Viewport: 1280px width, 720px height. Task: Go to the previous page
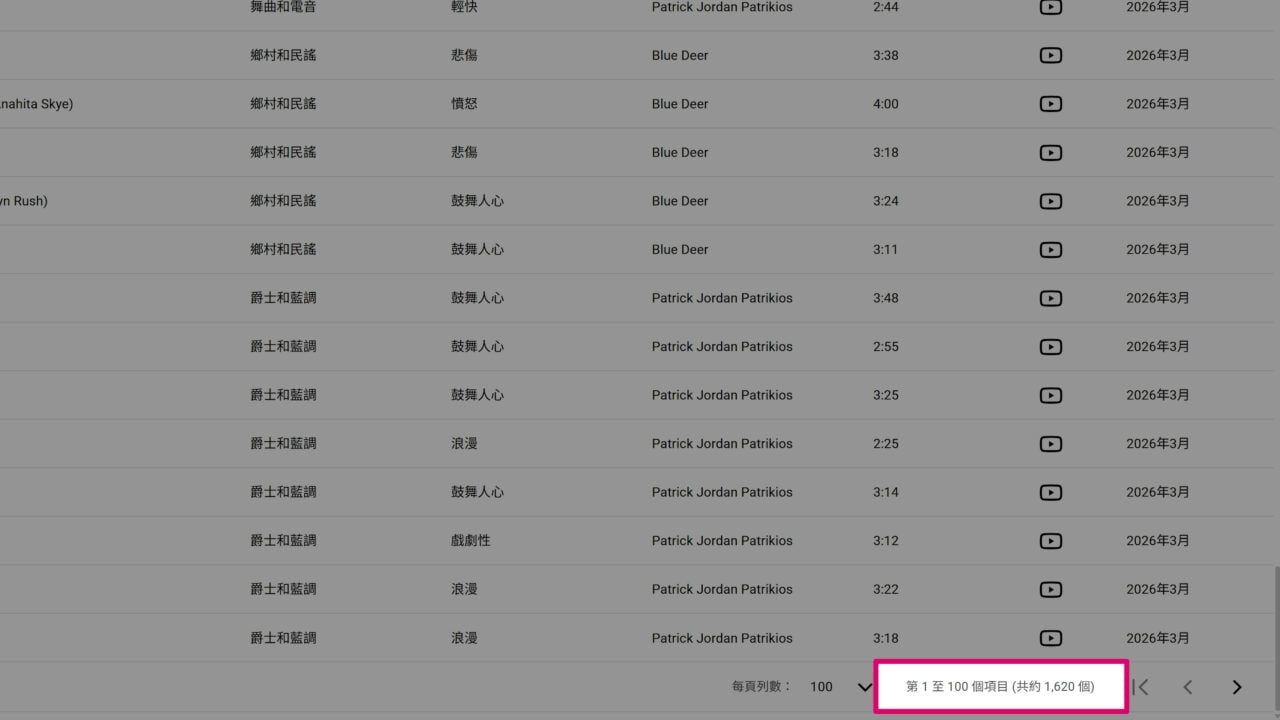(x=1188, y=687)
